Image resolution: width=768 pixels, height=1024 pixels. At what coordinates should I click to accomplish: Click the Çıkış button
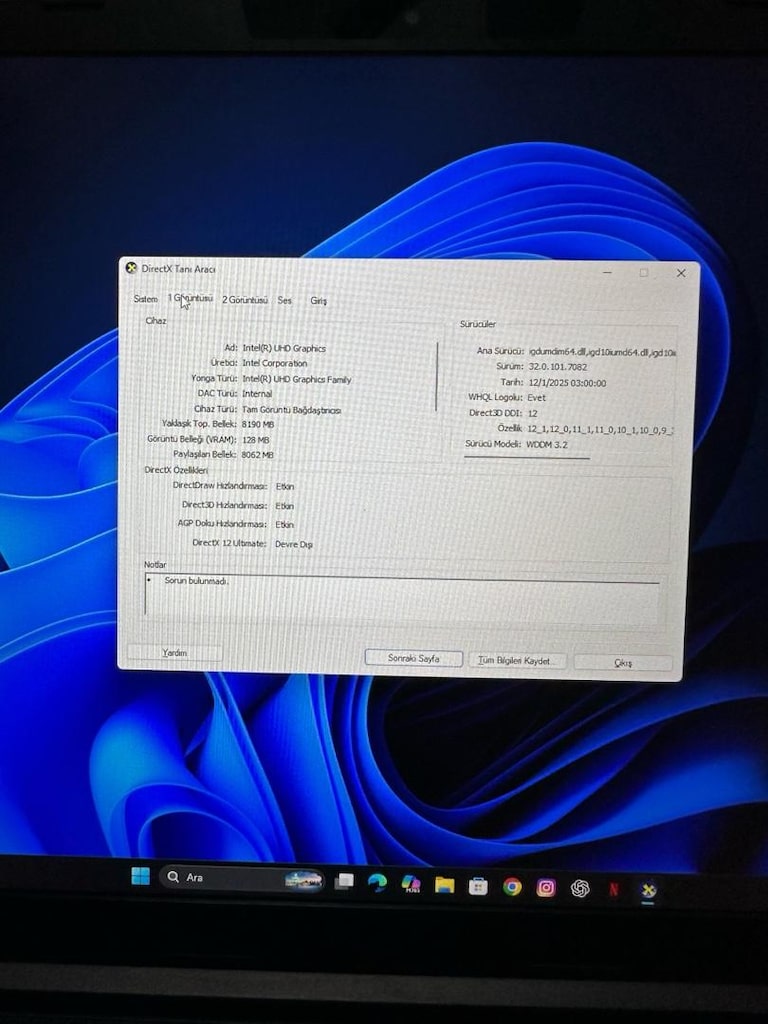622,662
